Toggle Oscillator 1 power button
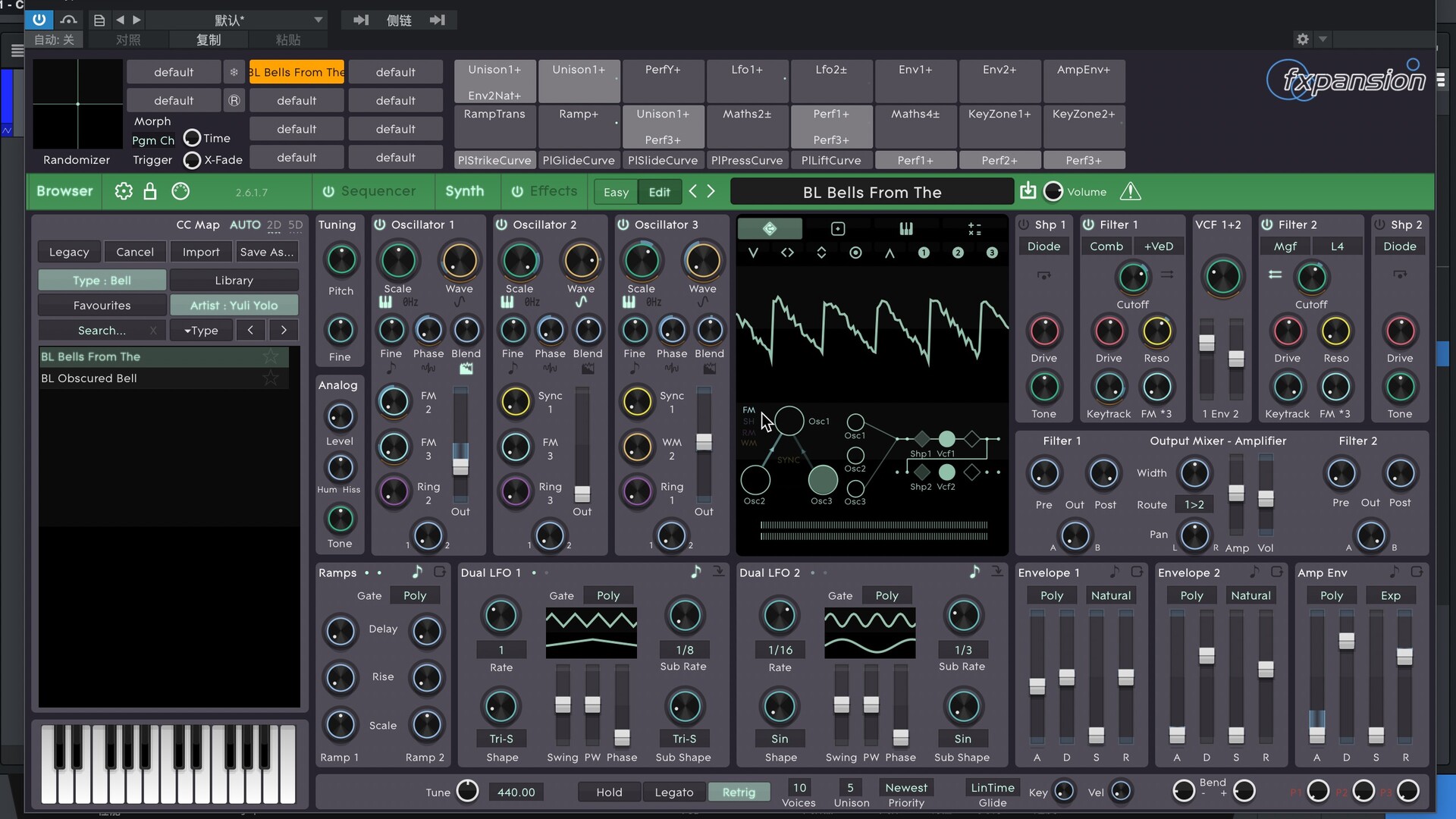This screenshot has width=1456, height=819. (x=380, y=224)
